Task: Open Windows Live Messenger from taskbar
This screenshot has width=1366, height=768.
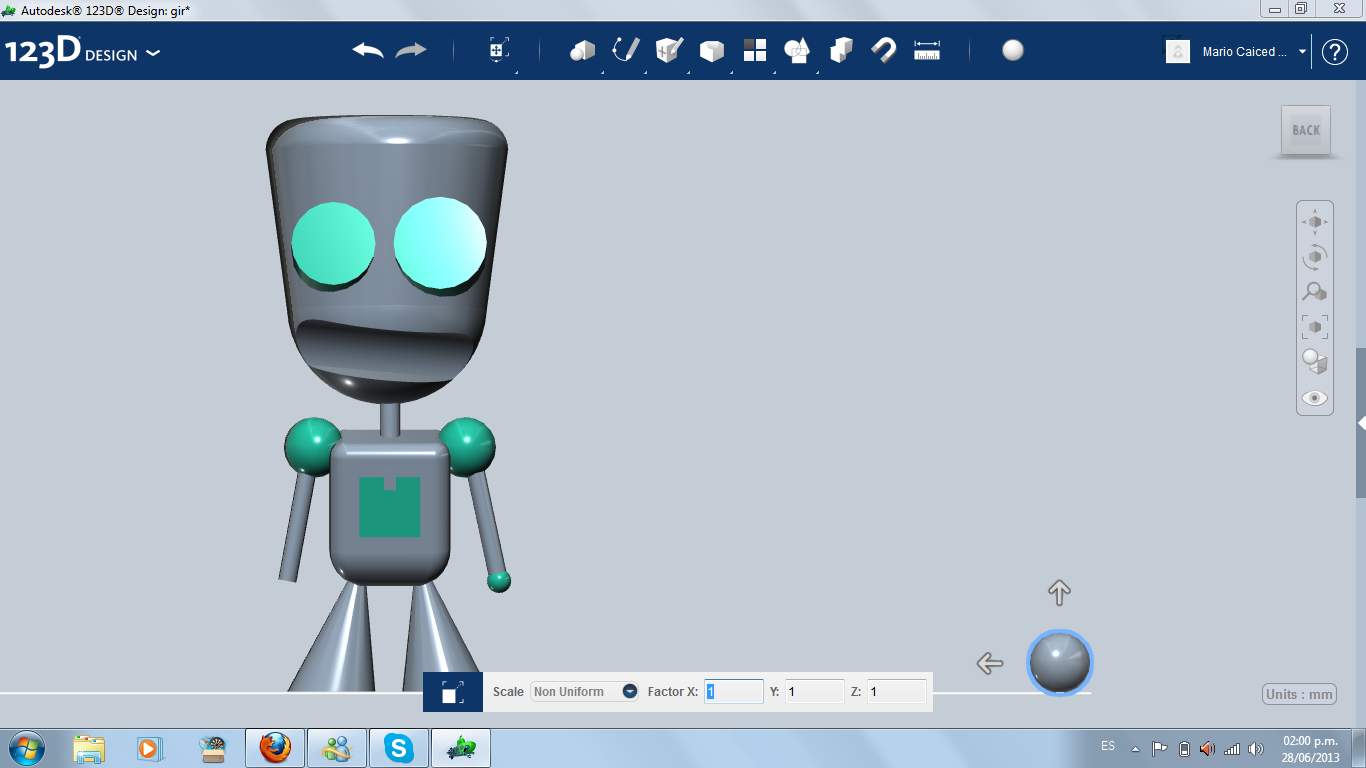Action: 336,748
